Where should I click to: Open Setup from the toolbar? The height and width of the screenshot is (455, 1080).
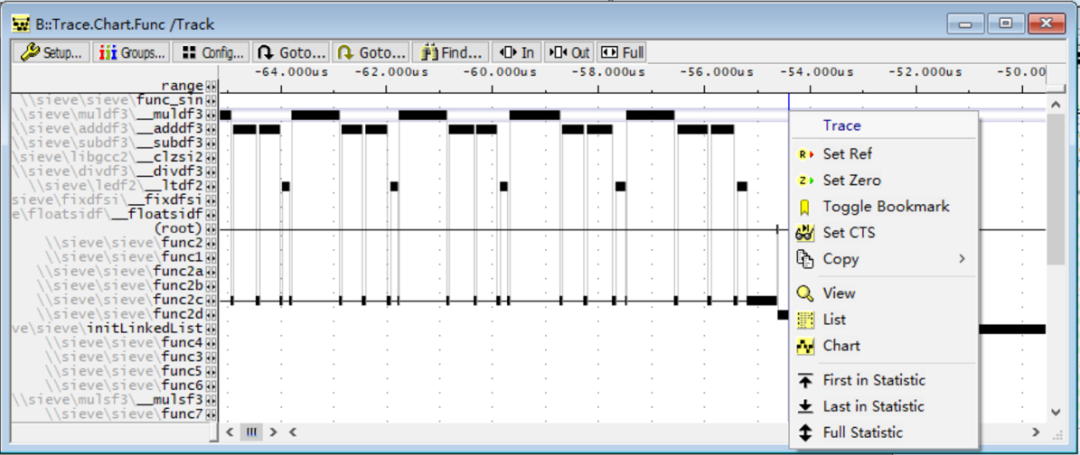coord(52,52)
